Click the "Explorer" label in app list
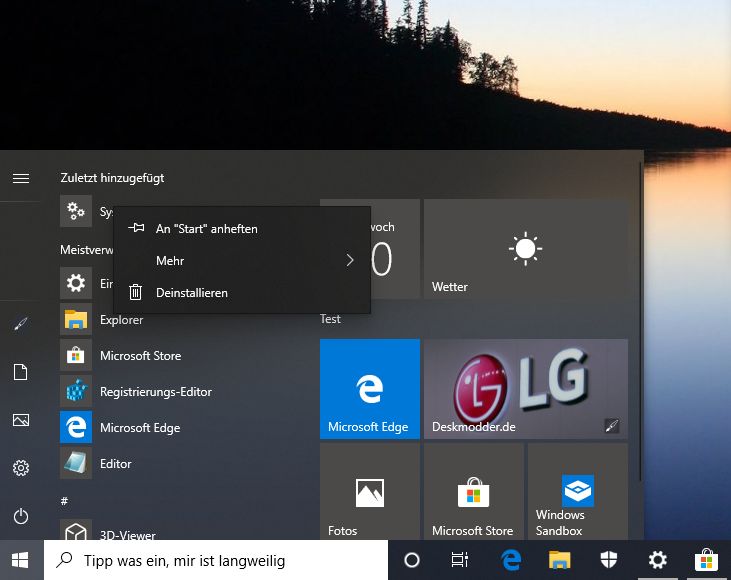Viewport: 731px width, 580px height. pyautogui.click(x=122, y=320)
